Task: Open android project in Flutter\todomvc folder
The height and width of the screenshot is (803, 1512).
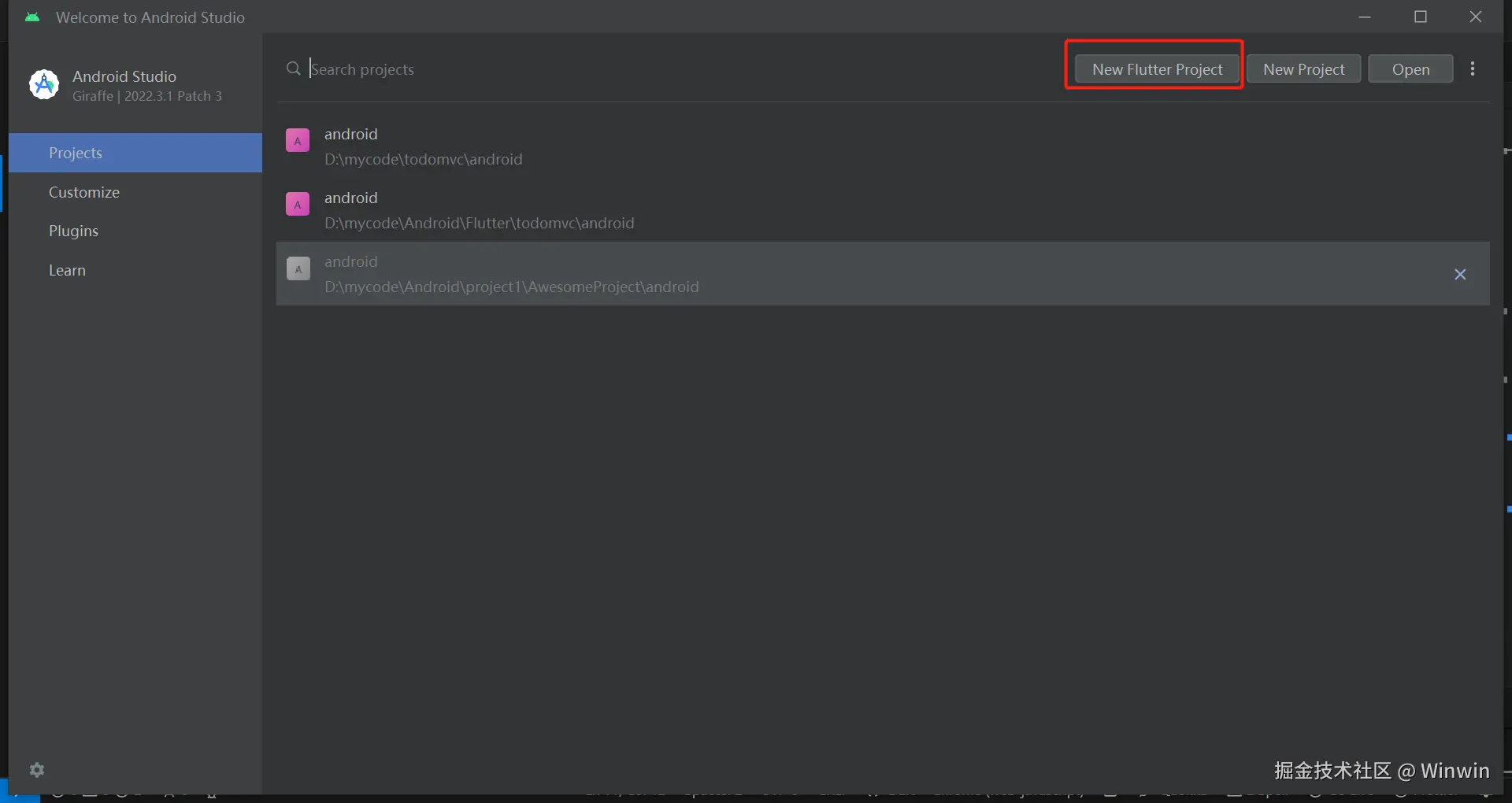Action: coord(883,210)
